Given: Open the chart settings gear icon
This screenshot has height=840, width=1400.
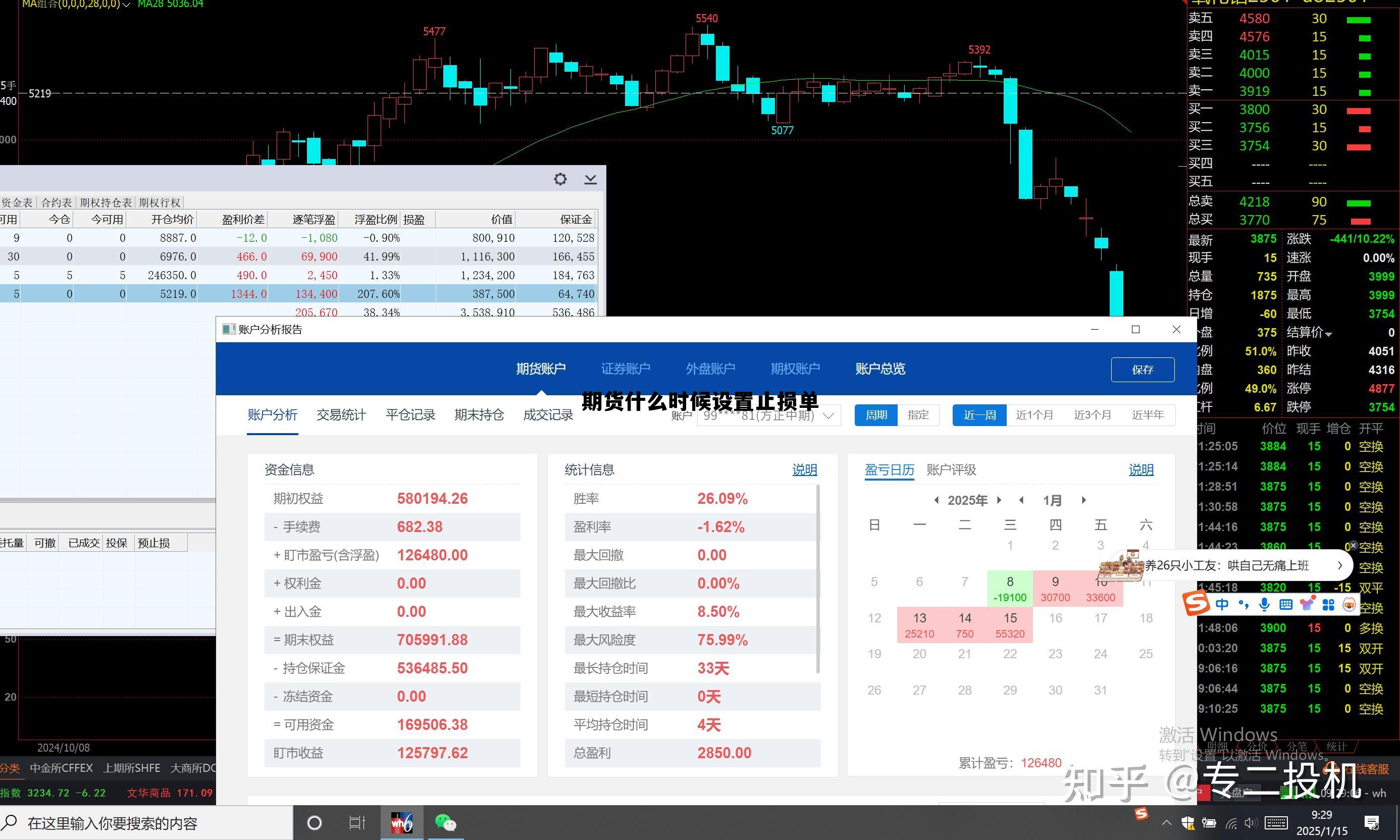Looking at the screenshot, I should 559,179.
